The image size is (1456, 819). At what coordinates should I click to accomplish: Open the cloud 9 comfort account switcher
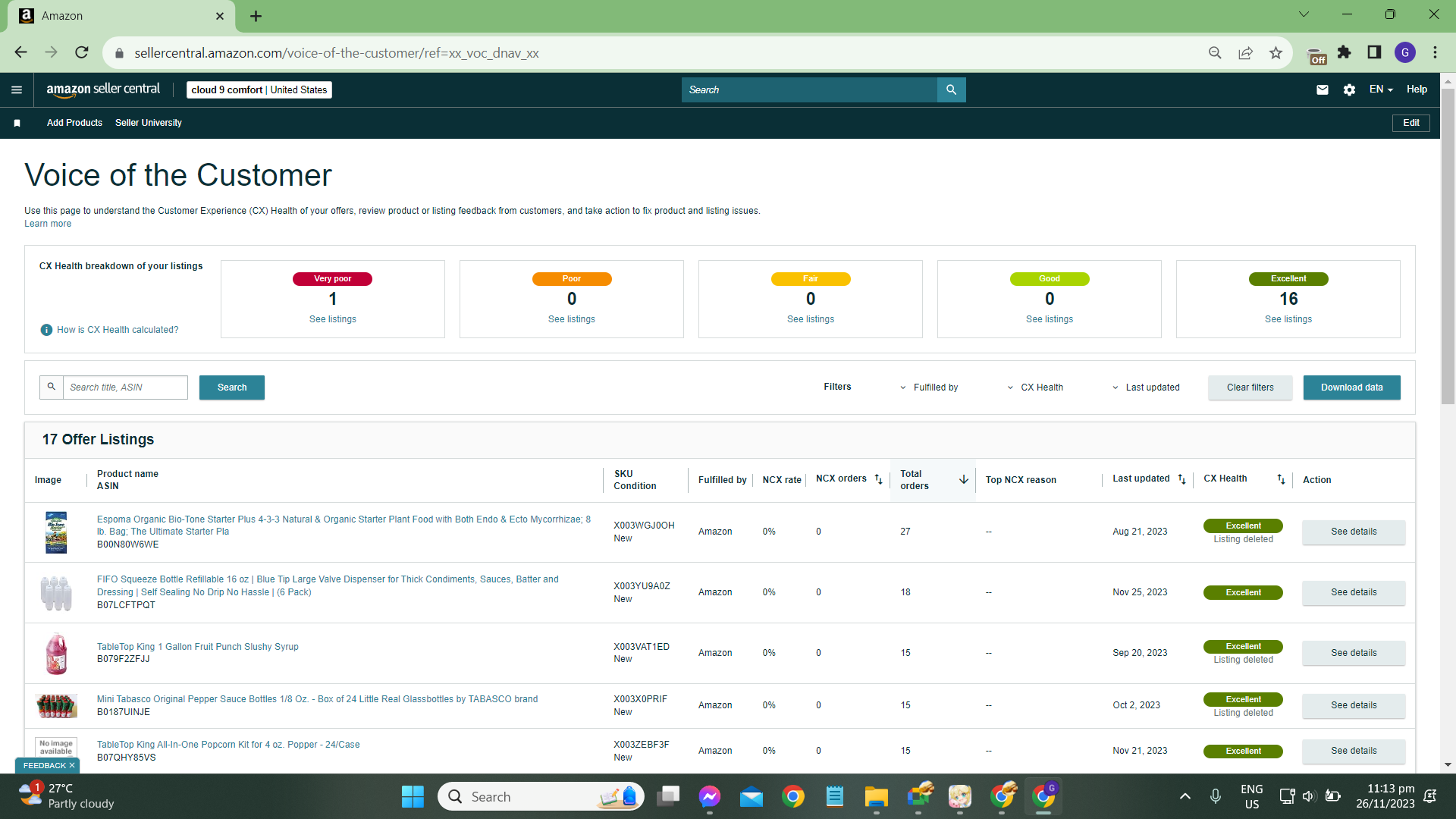[259, 89]
